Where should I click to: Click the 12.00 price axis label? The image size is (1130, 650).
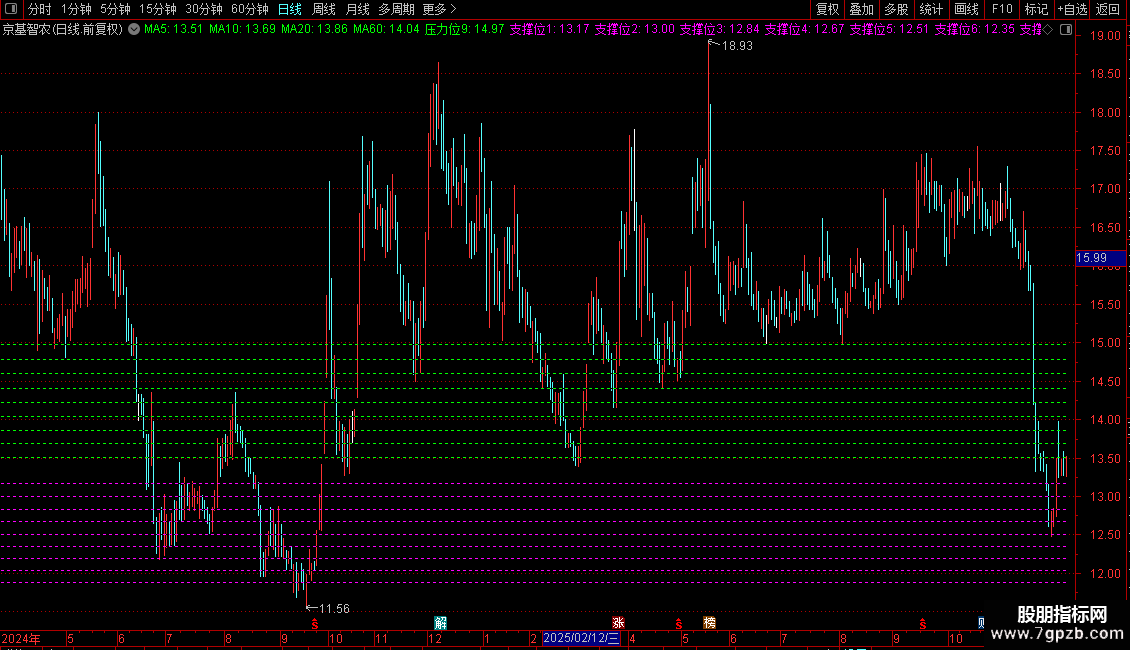coord(1105,574)
